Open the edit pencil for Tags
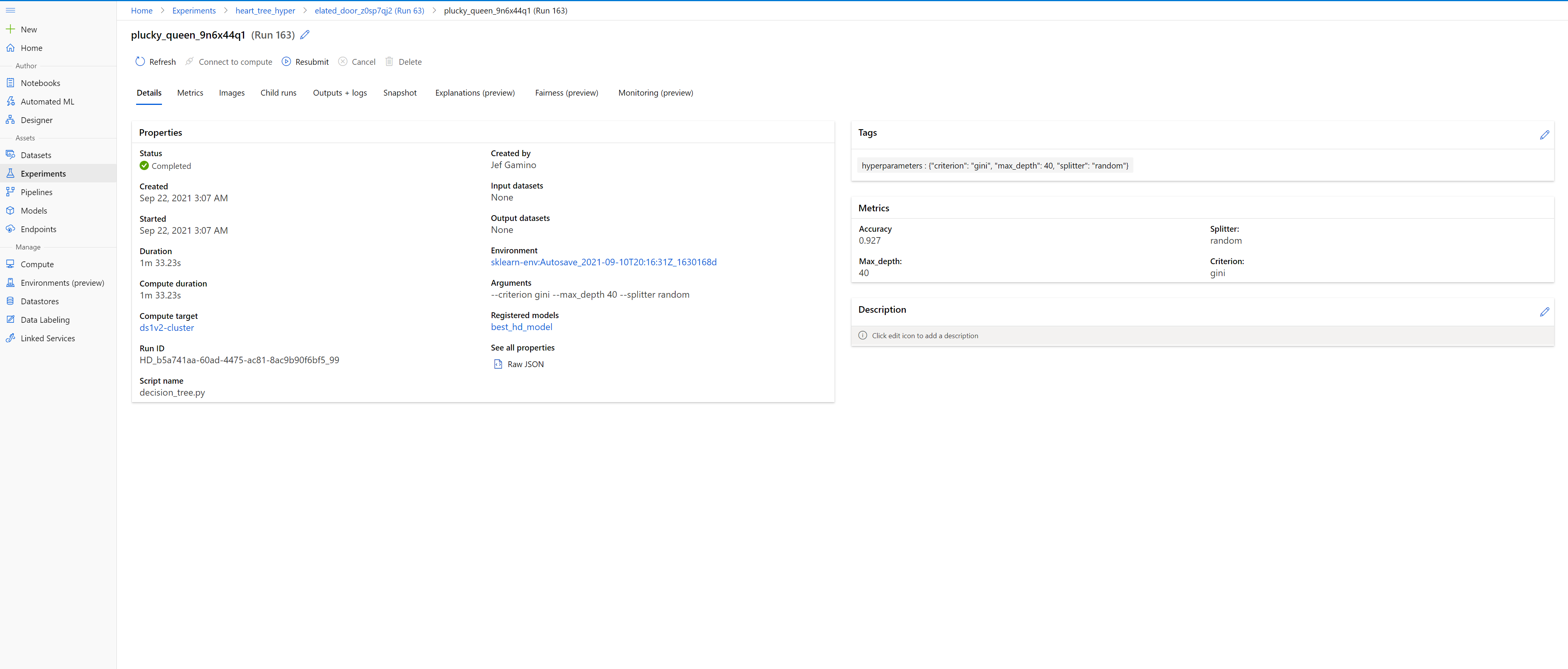This screenshot has height=669, width=1568. pos(1546,135)
